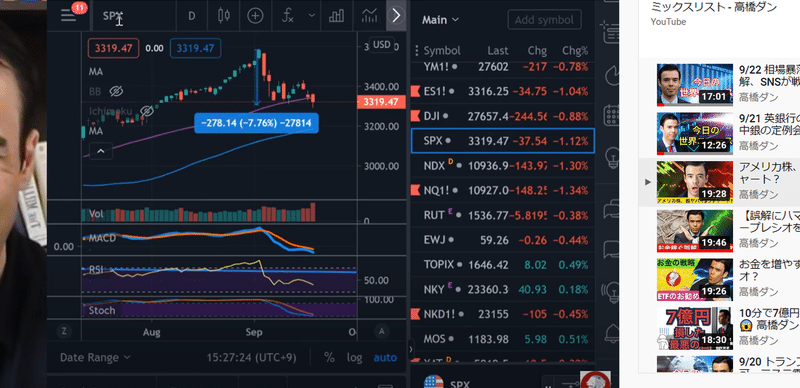The image size is (800, 388).
Task: Open the financials bar chart icon
Action: tap(336, 16)
